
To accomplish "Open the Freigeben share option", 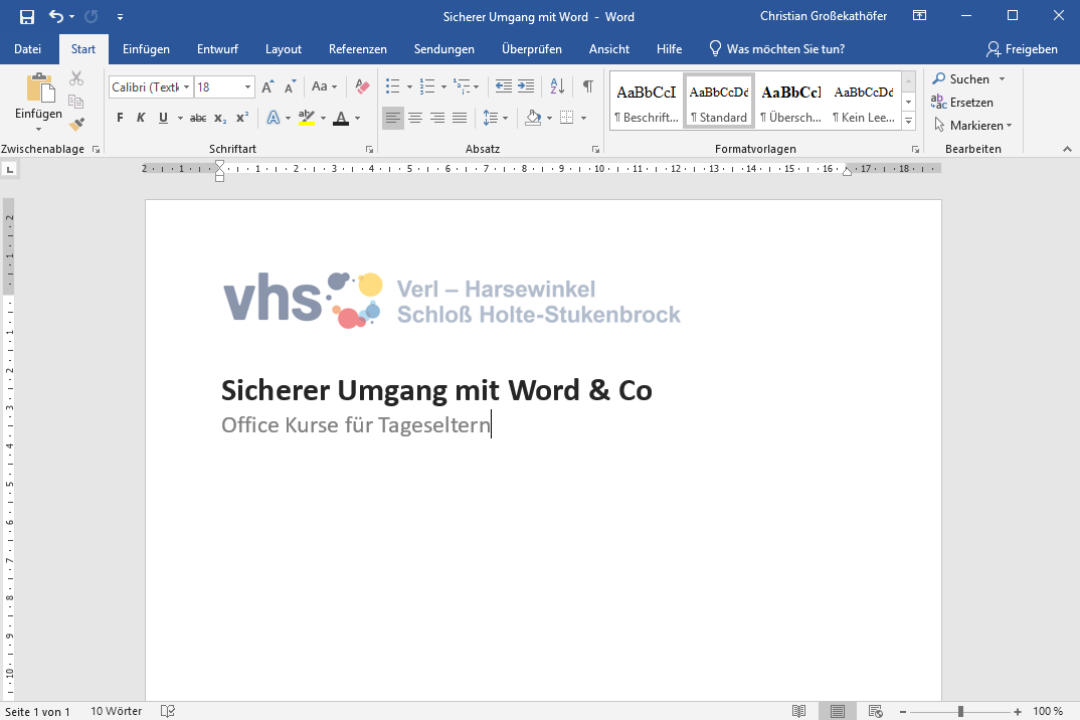I will click(1022, 49).
